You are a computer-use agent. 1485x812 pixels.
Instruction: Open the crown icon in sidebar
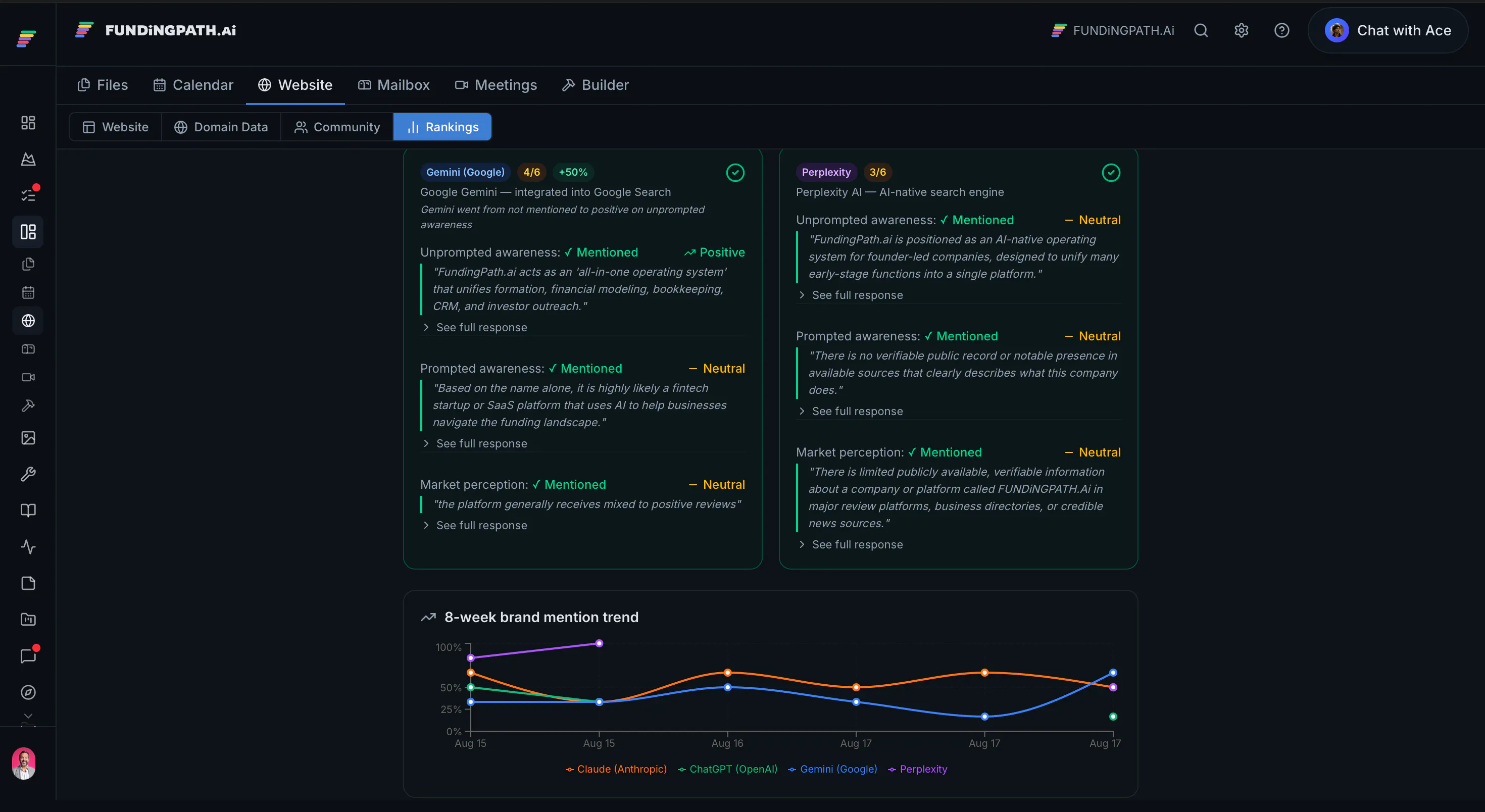click(x=28, y=159)
